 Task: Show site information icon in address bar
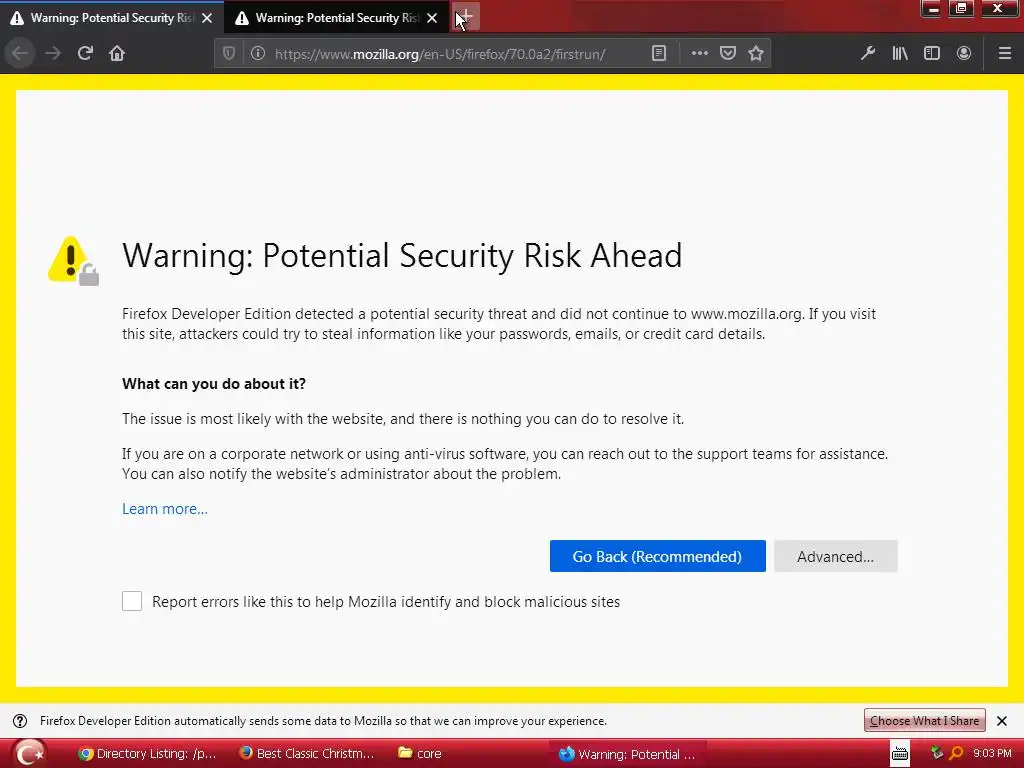tap(258, 53)
